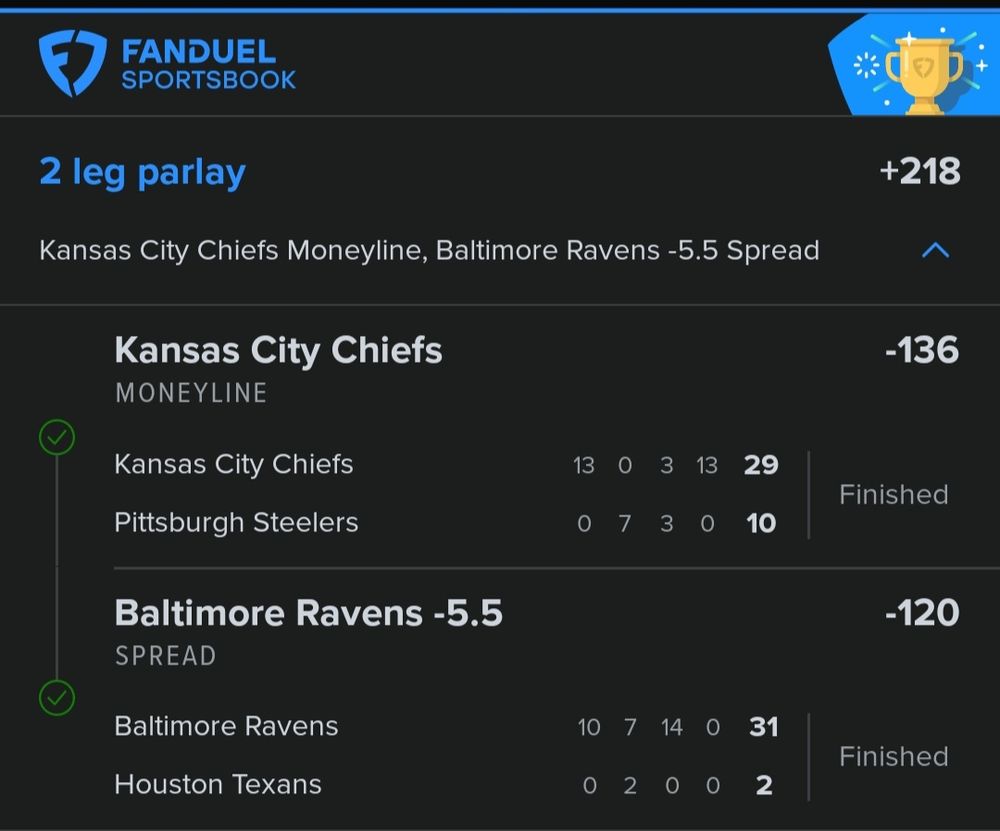Click the Chiefs leg green checkmark
This screenshot has width=1000, height=831.
[57, 437]
